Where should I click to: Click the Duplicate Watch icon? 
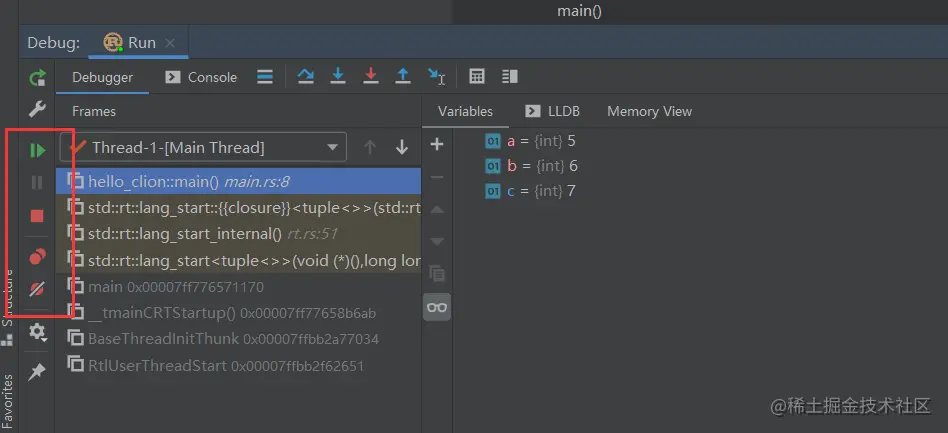[x=437, y=274]
